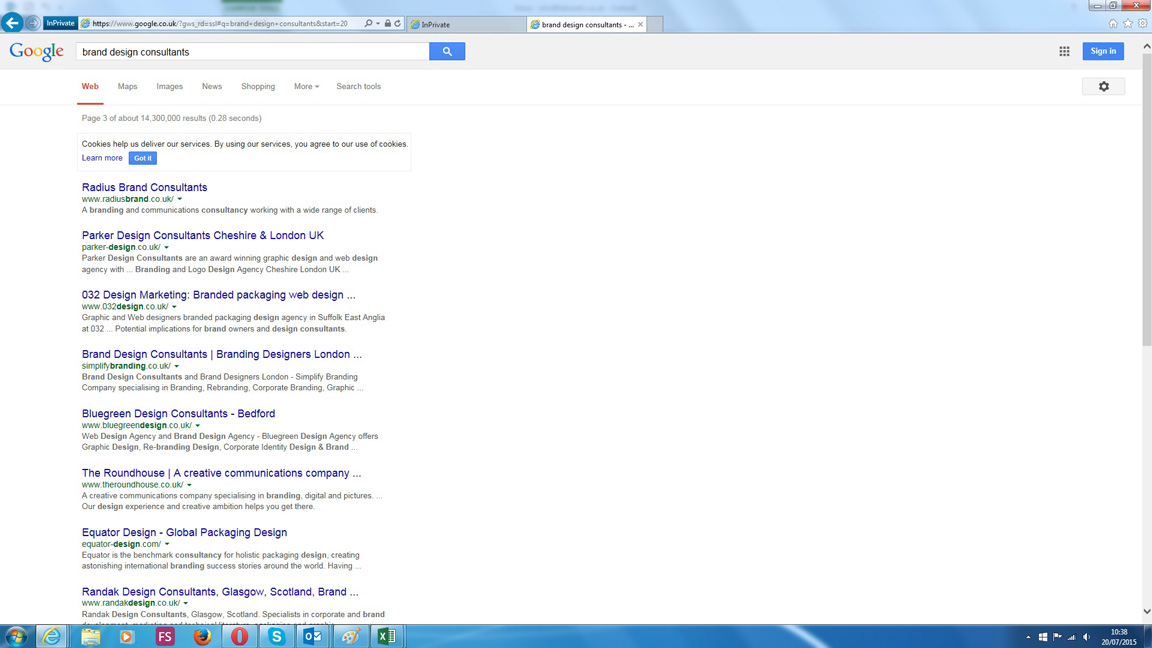This screenshot has width=1152, height=648.
Task: Open Google search settings gear
Action: tap(1103, 87)
